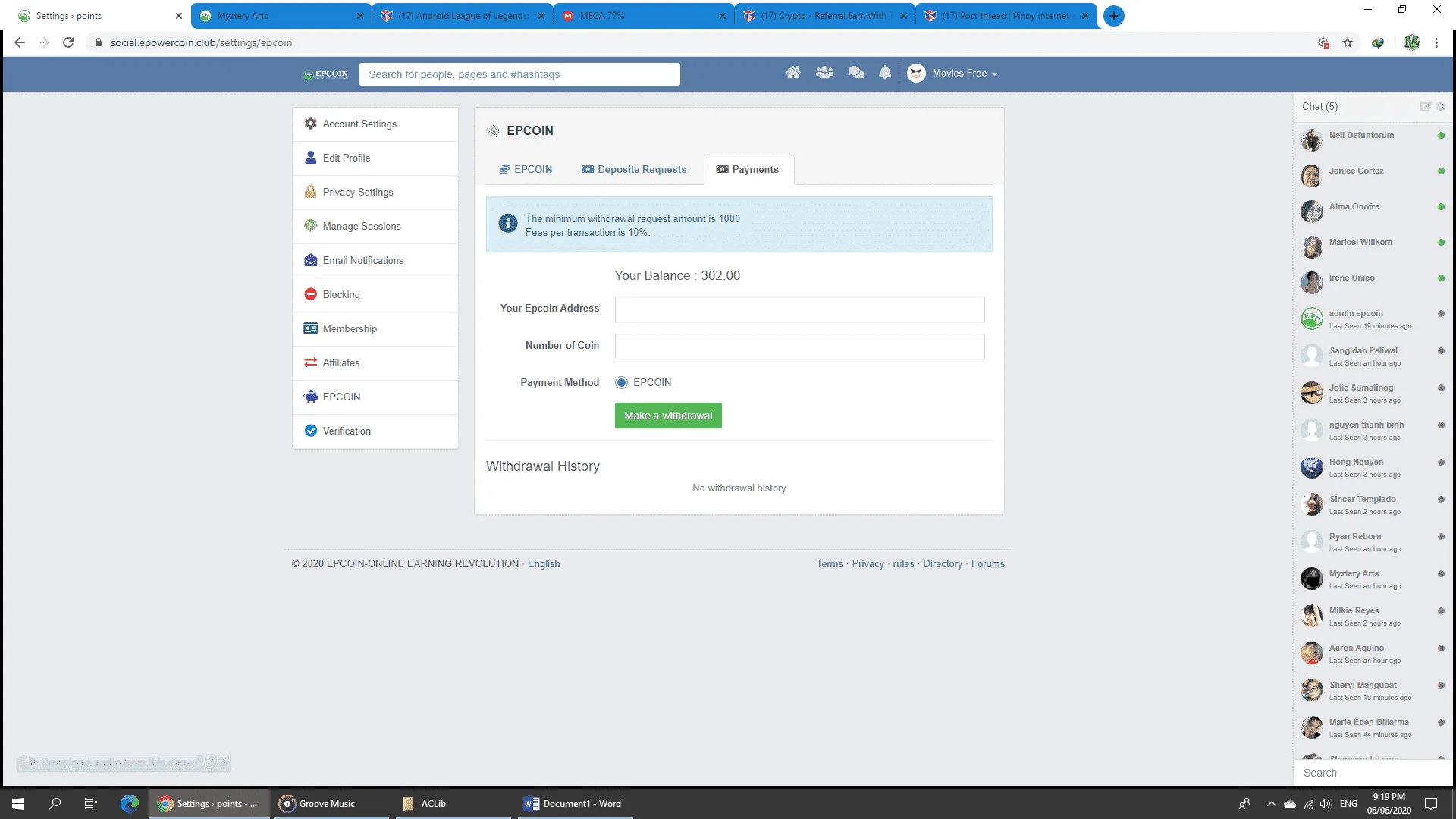Open the notifications bell icon
This screenshot has width=1456, height=819.
click(x=885, y=73)
